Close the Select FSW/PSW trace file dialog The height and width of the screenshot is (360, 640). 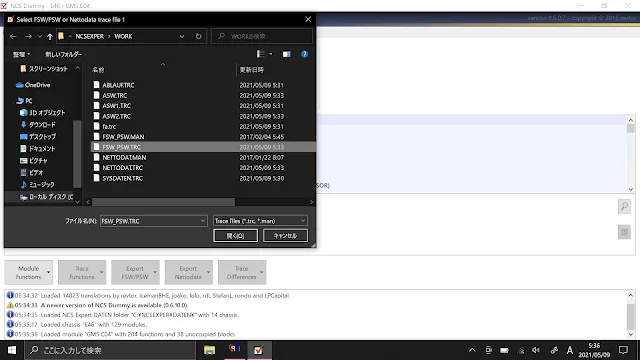point(308,19)
